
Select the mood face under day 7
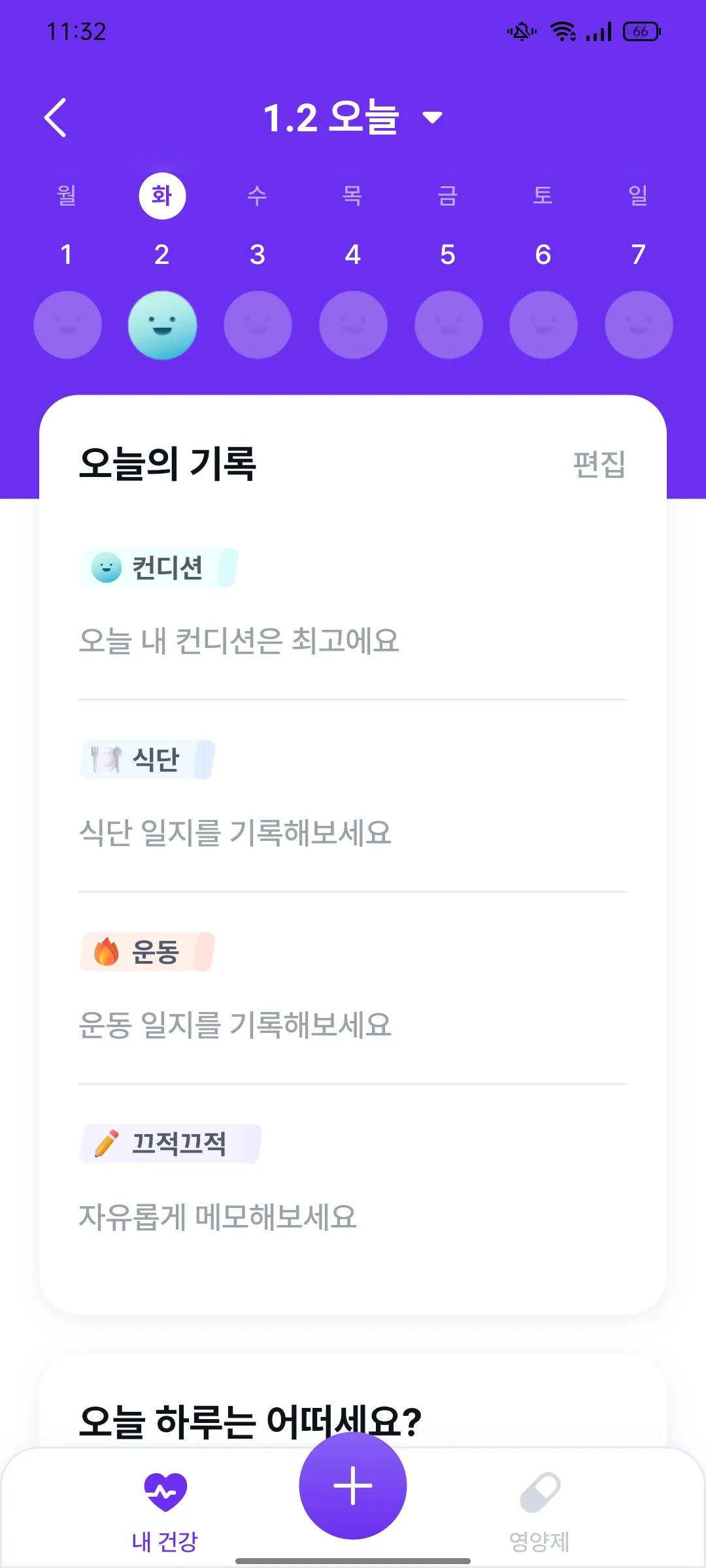tap(639, 325)
